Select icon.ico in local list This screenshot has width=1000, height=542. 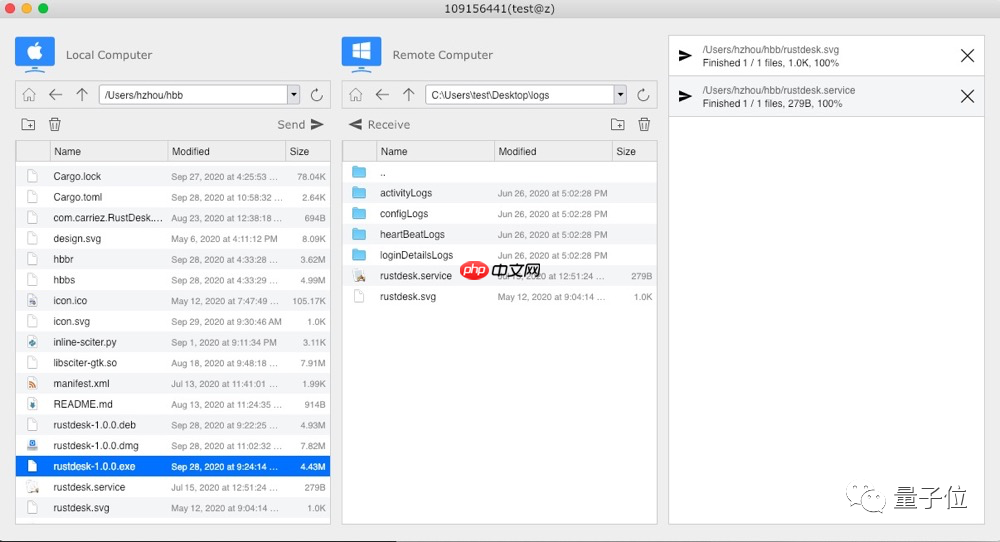[173, 300]
